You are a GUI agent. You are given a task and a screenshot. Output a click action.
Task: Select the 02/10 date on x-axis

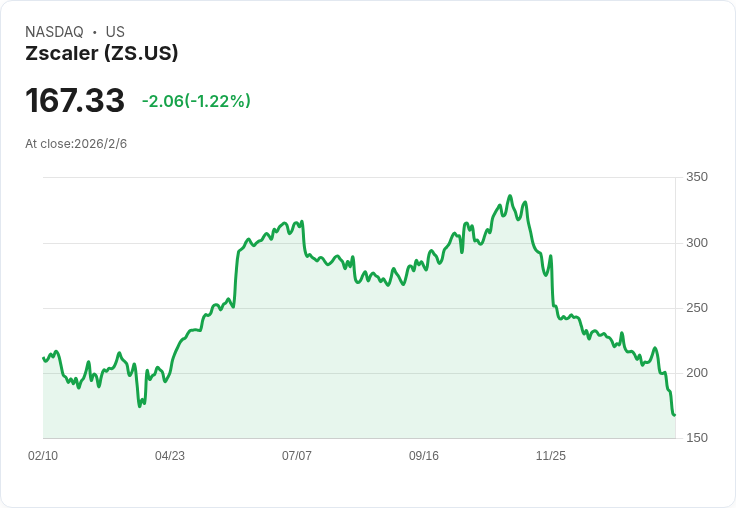[x=43, y=456]
